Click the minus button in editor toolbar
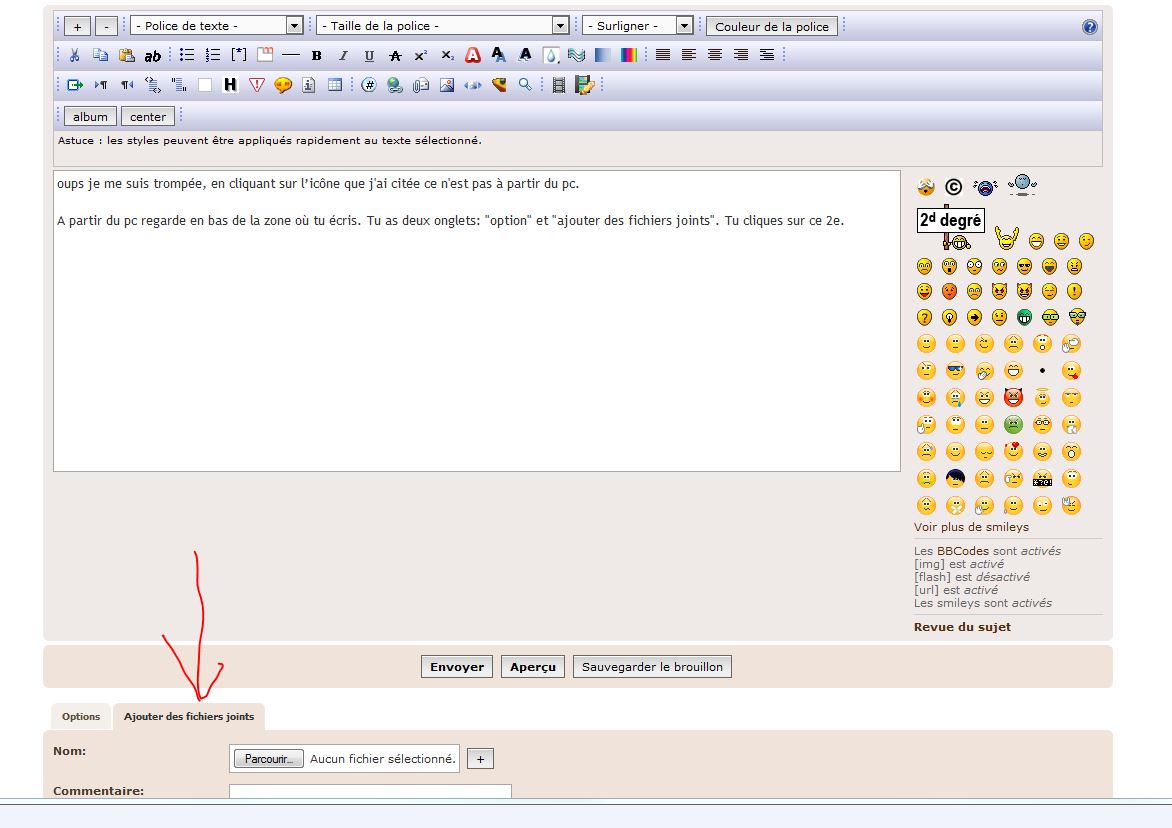1172x828 pixels. tap(106, 27)
